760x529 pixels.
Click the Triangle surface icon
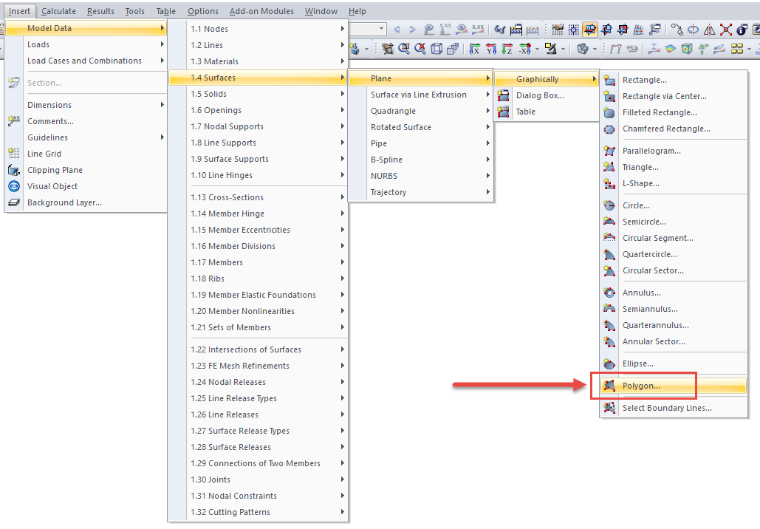(609, 167)
